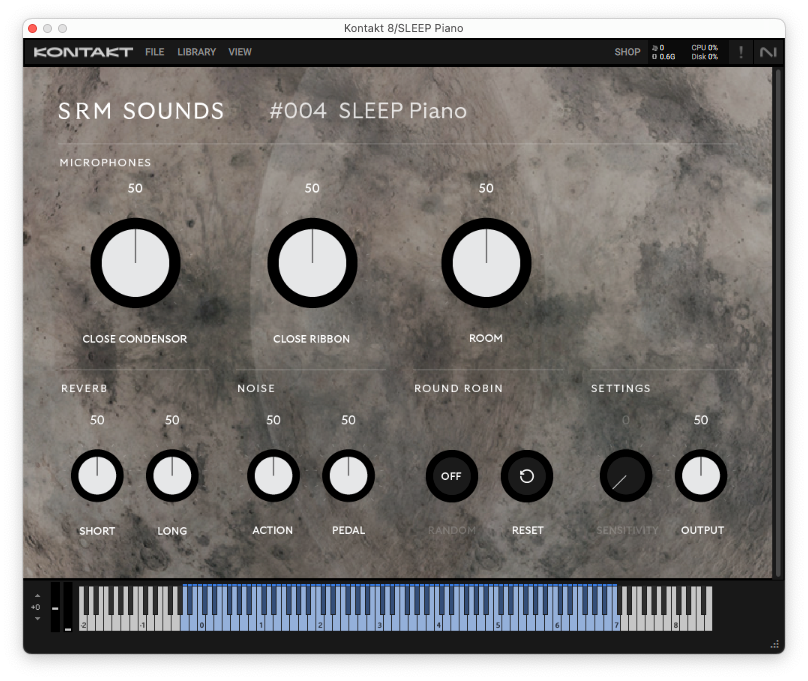Click the Close Ribbon microphone knob
Screen dimensions: 808x681
coord(312,263)
